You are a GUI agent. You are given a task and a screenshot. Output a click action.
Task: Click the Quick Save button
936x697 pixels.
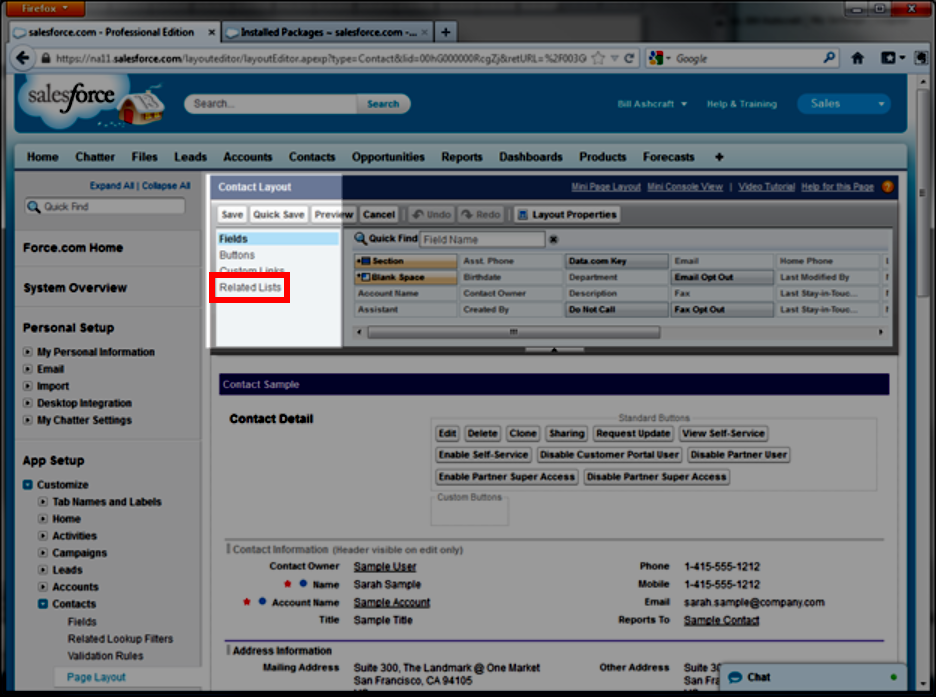tap(278, 214)
